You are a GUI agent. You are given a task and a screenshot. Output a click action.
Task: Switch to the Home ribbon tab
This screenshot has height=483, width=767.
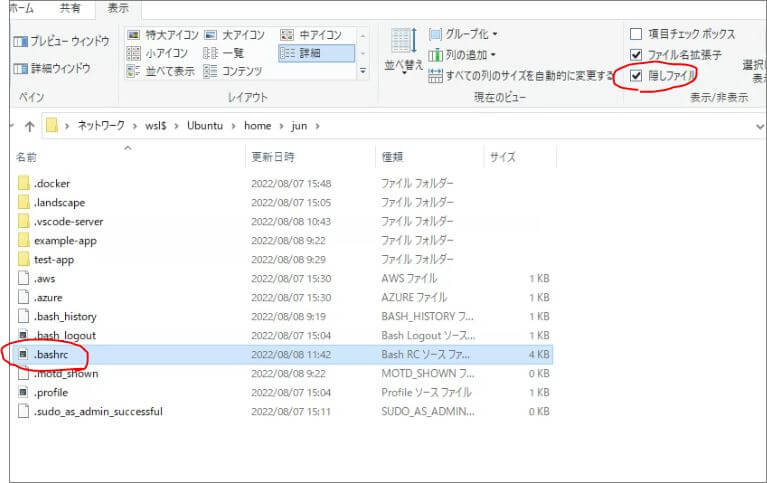(21, 8)
